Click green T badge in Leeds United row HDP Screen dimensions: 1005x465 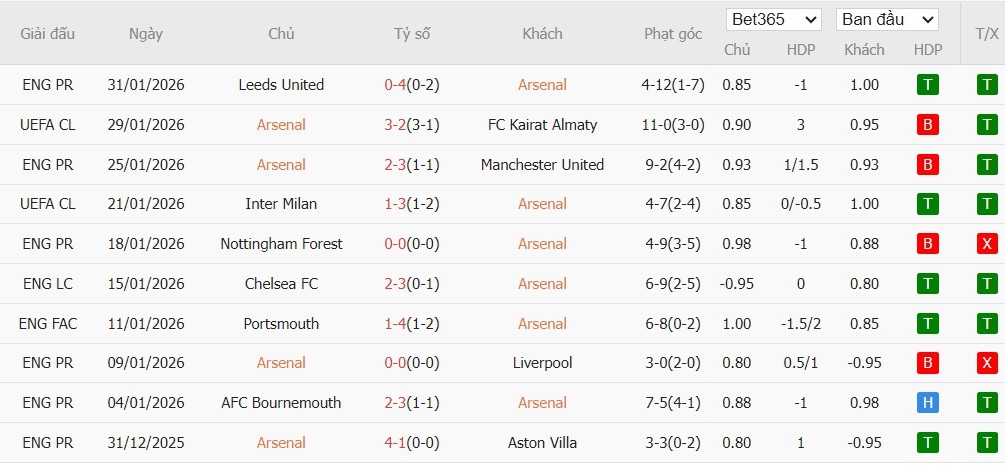tap(927, 85)
